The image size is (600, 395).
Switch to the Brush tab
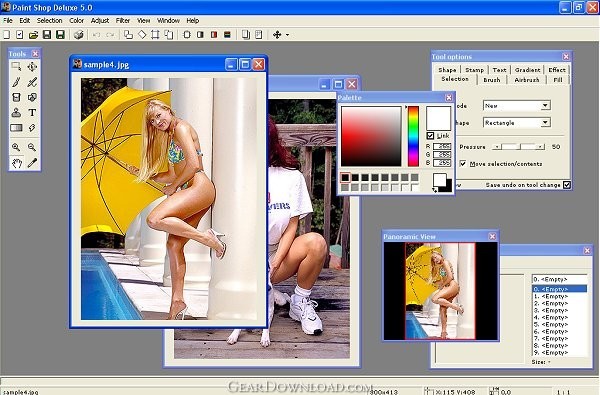point(492,80)
